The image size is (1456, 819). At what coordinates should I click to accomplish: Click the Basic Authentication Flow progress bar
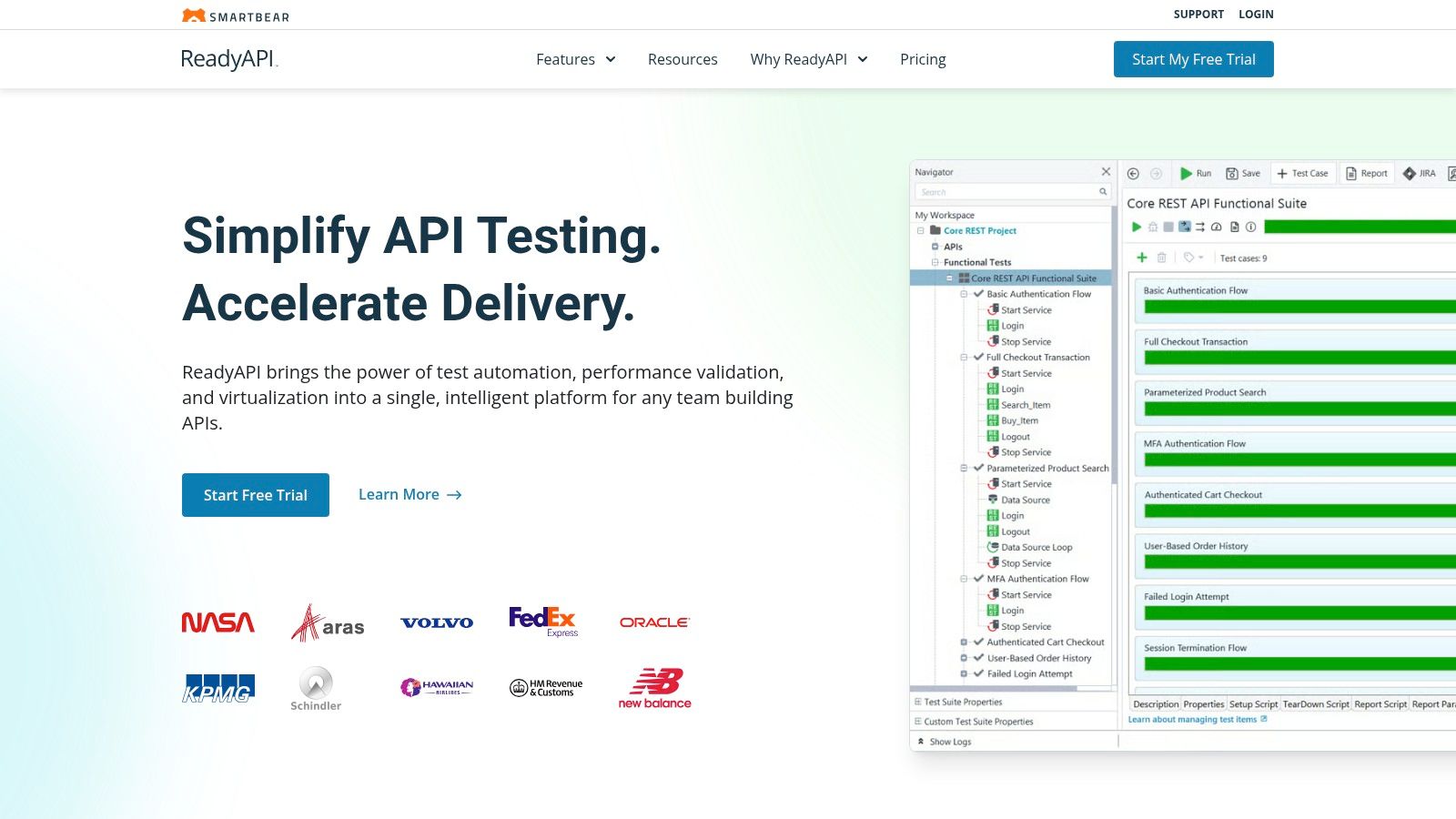[x=1300, y=308]
